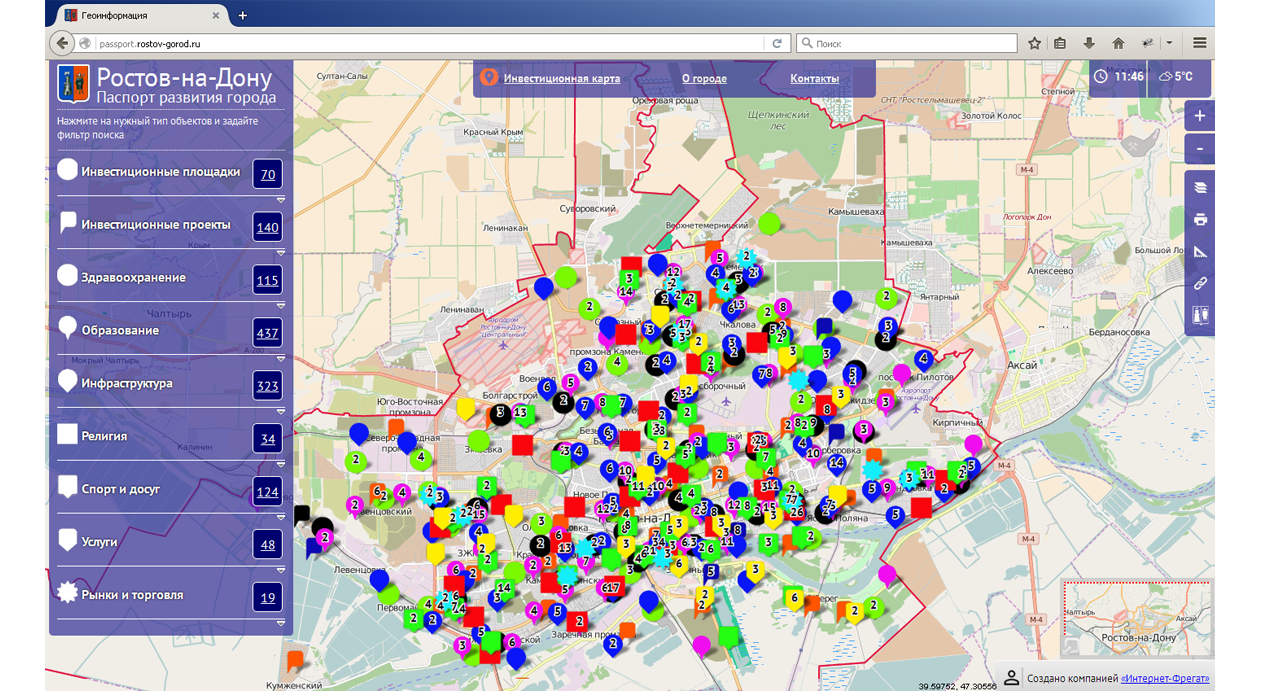This screenshot has width=1264, height=691.
Task: Click the browser Поиск search field
Action: [906, 43]
